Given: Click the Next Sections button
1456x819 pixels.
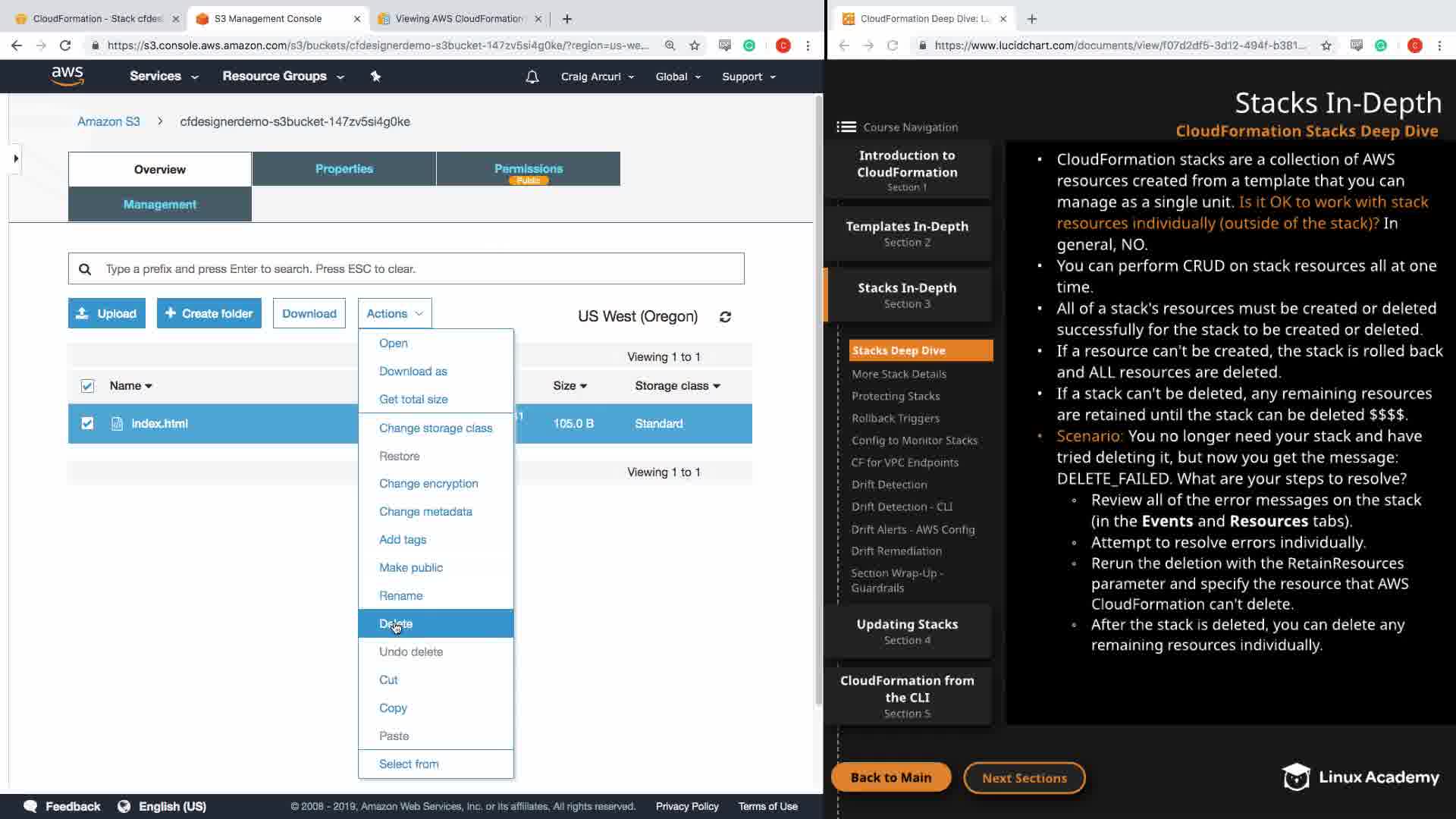Looking at the screenshot, I should (1024, 778).
